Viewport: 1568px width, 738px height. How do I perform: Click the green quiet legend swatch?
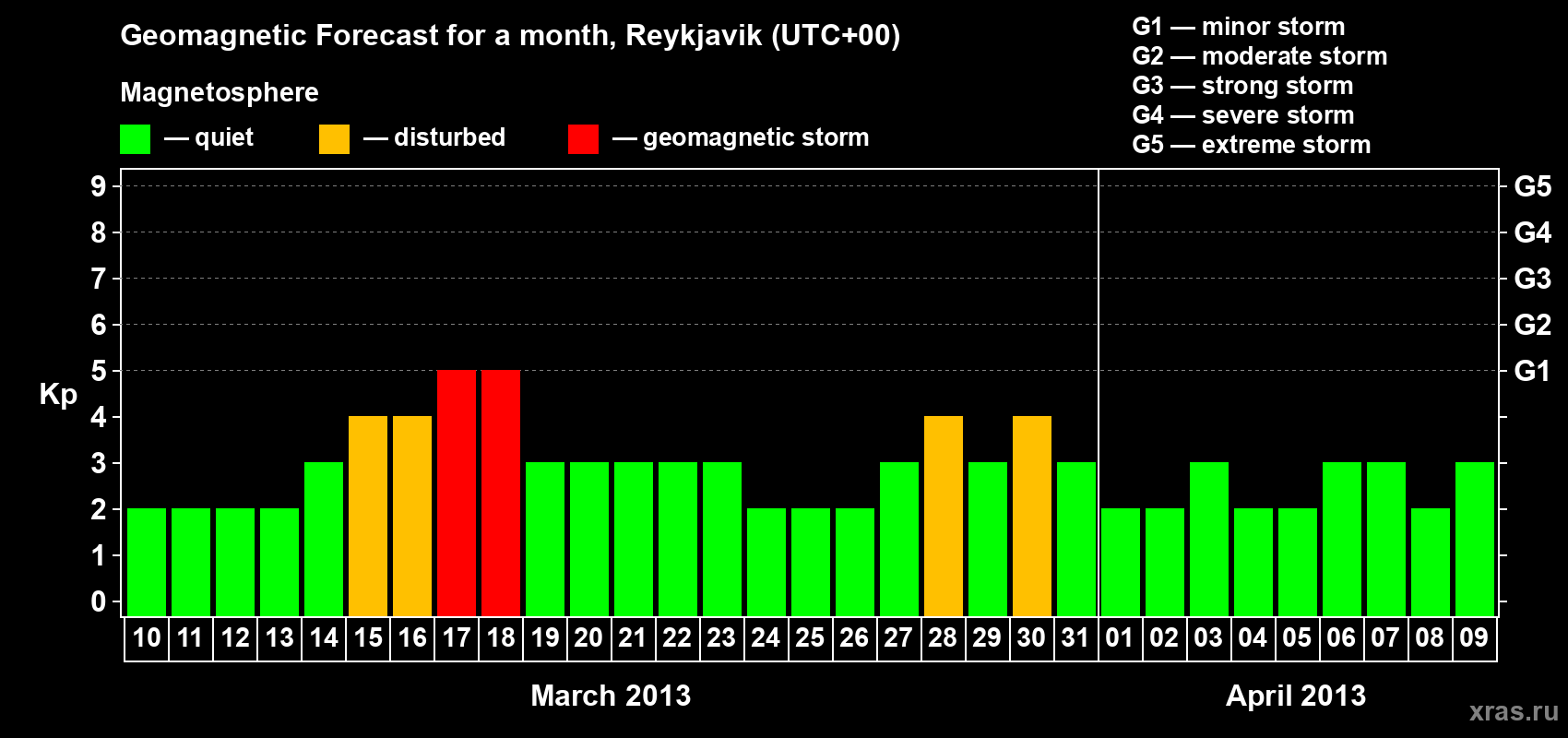[136, 139]
